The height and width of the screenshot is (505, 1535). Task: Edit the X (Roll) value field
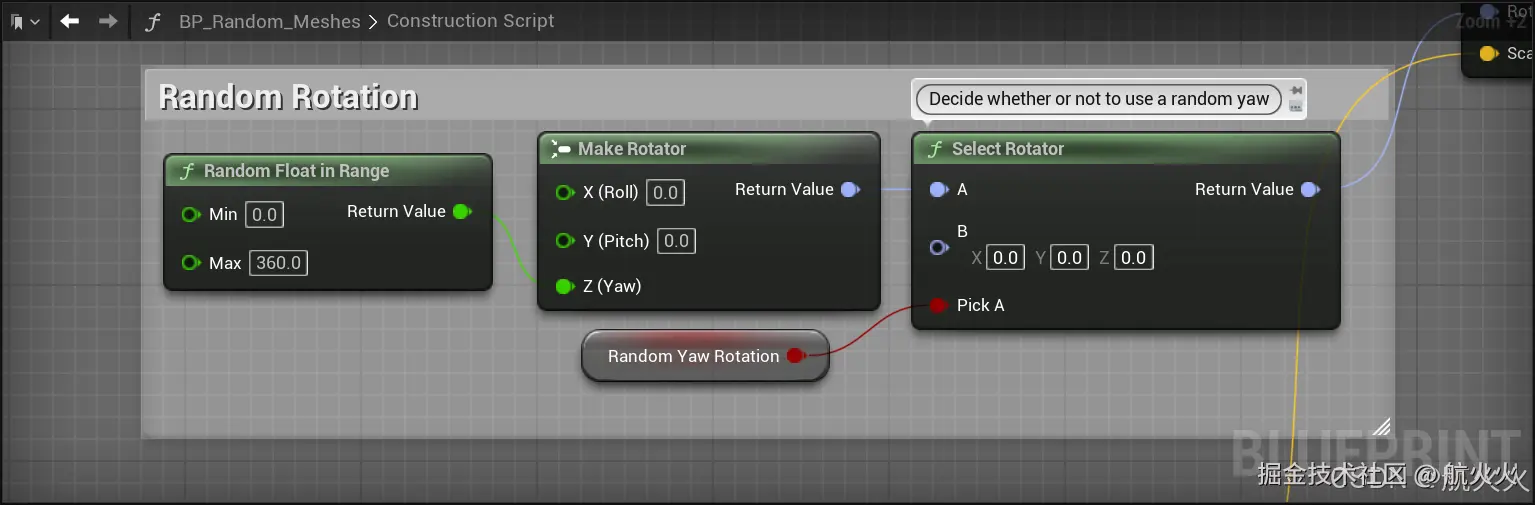click(x=666, y=192)
